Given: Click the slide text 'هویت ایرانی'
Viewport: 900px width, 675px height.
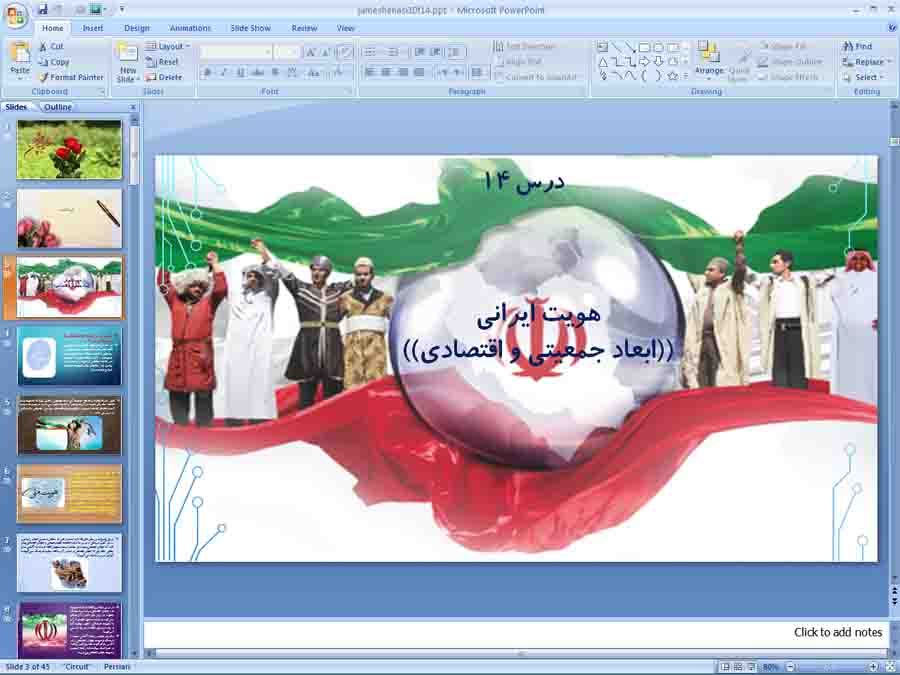Looking at the screenshot, I should coord(538,317).
